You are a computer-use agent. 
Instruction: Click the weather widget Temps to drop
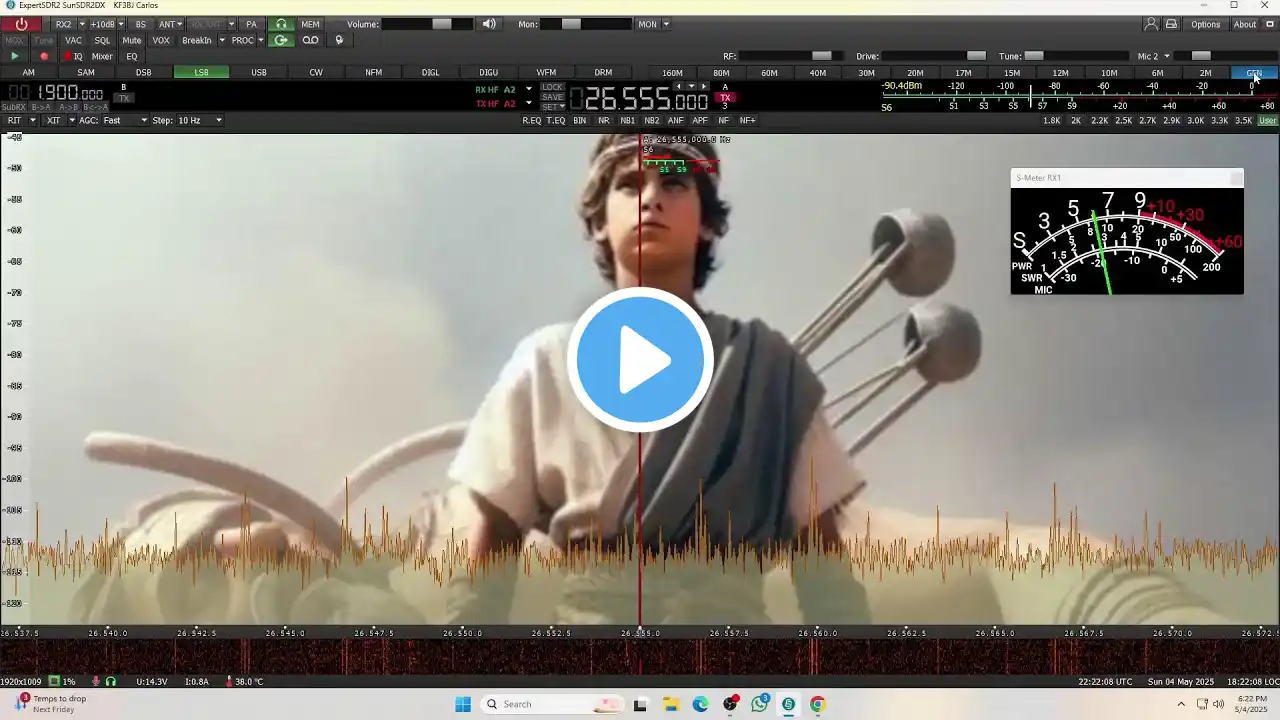click(x=50, y=703)
